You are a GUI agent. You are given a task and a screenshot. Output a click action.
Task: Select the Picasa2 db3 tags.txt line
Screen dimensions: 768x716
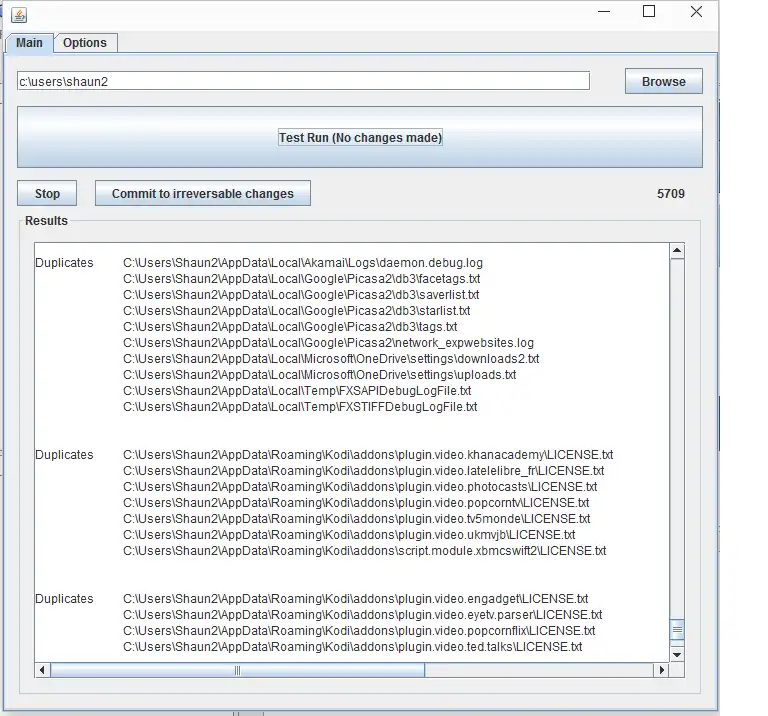point(290,327)
